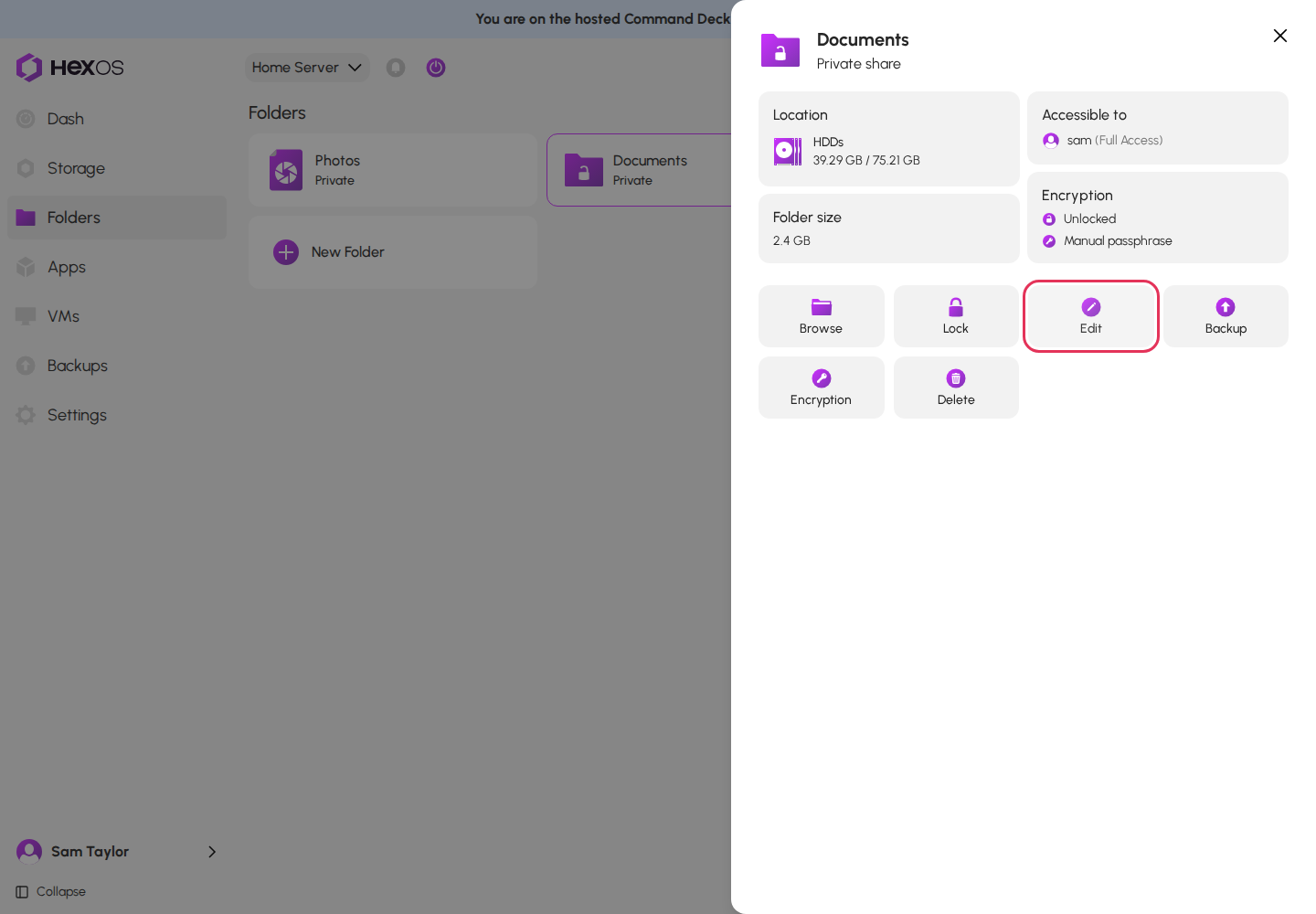Viewport: 1316px width, 914px height.
Task: Click the Storage sidebar icon
Action: pyautogui.click(x=26, y=168)
